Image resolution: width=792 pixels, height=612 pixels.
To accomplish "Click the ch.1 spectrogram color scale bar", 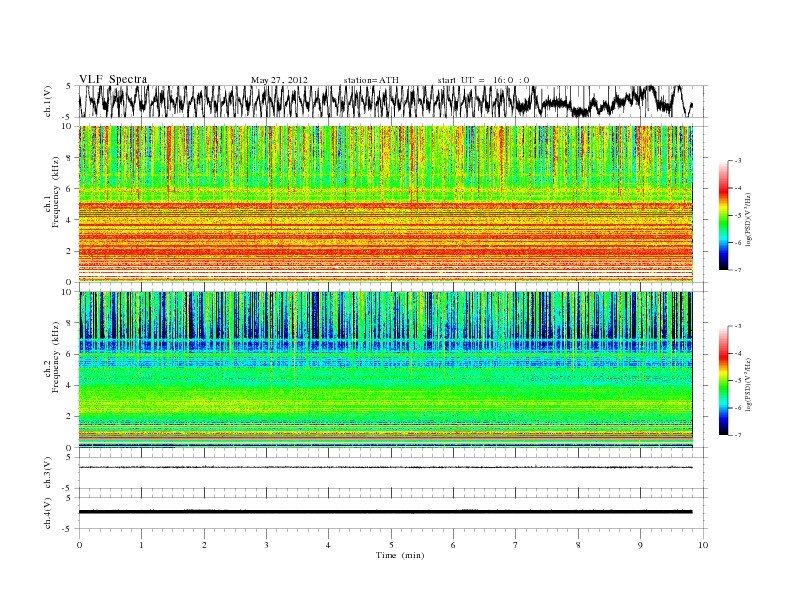I will click(723, 215).
